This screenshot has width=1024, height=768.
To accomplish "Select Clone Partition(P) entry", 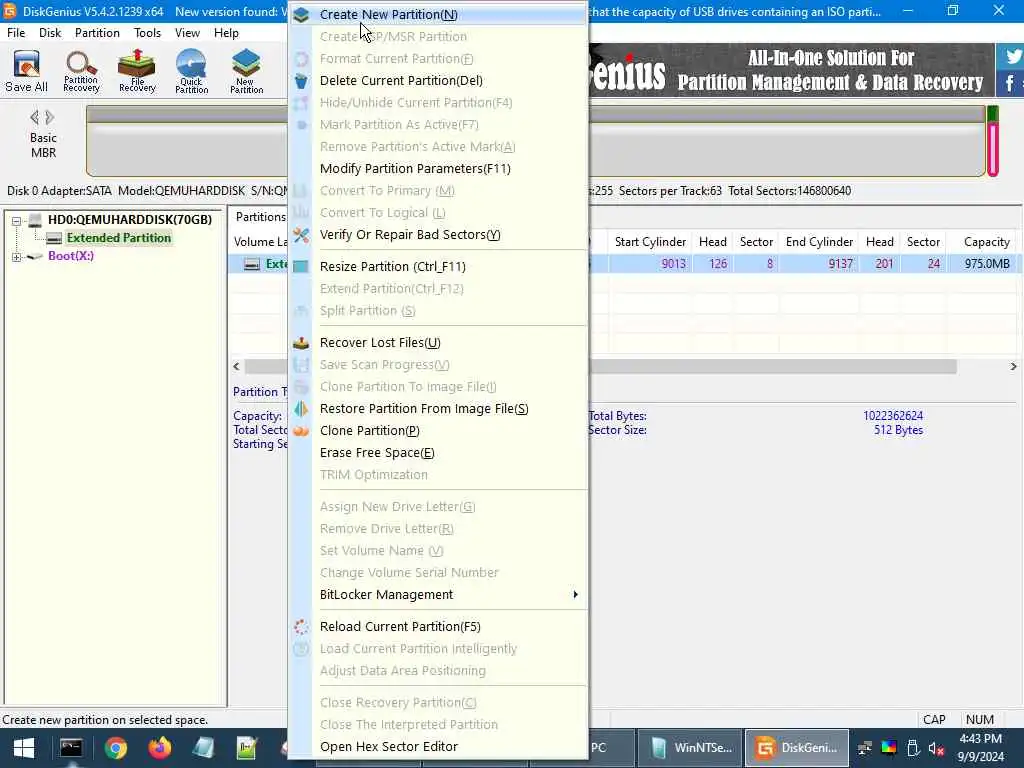I will (x=438, y=431).
